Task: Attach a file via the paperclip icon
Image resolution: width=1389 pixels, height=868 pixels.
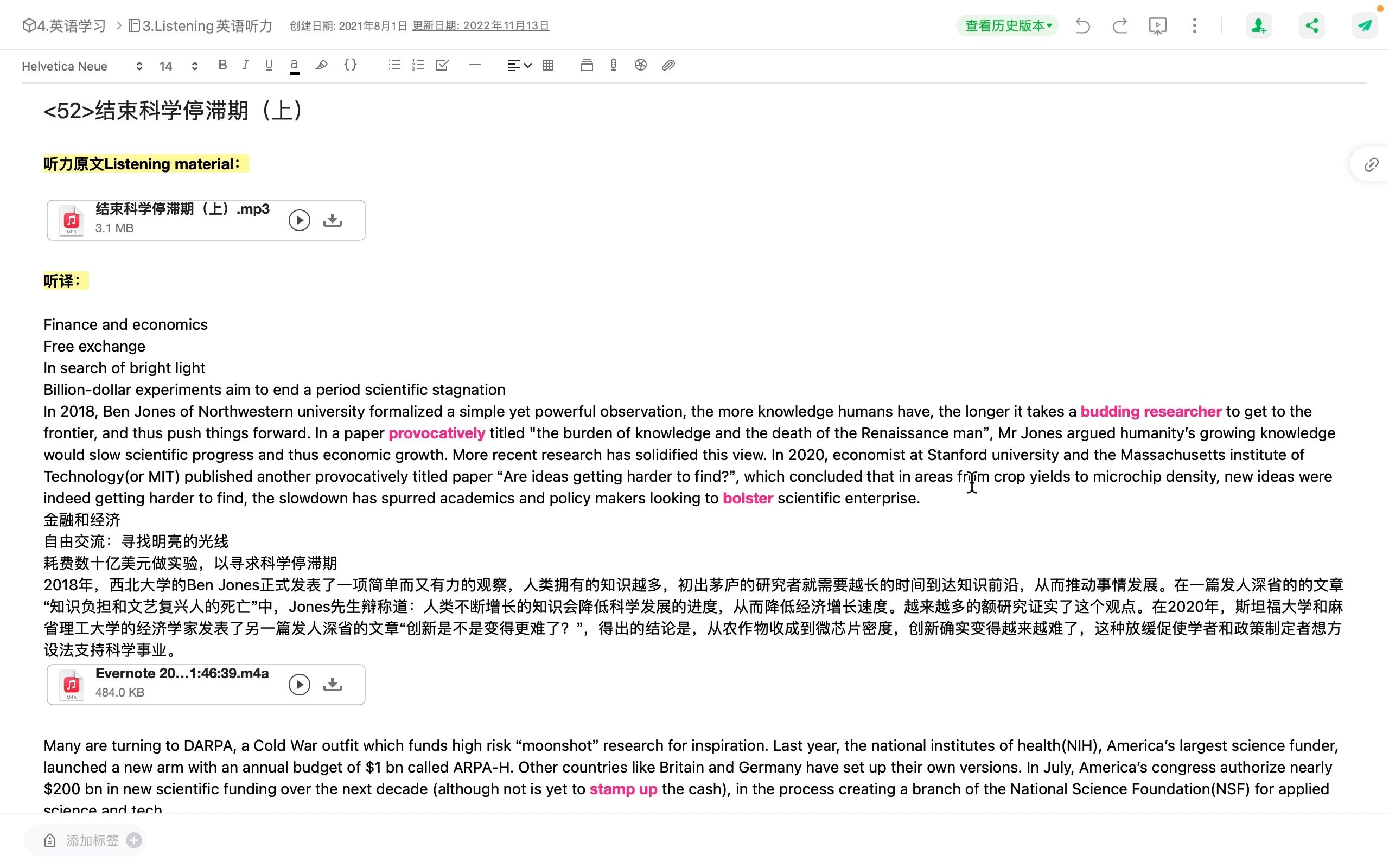Action: (668, 66)
